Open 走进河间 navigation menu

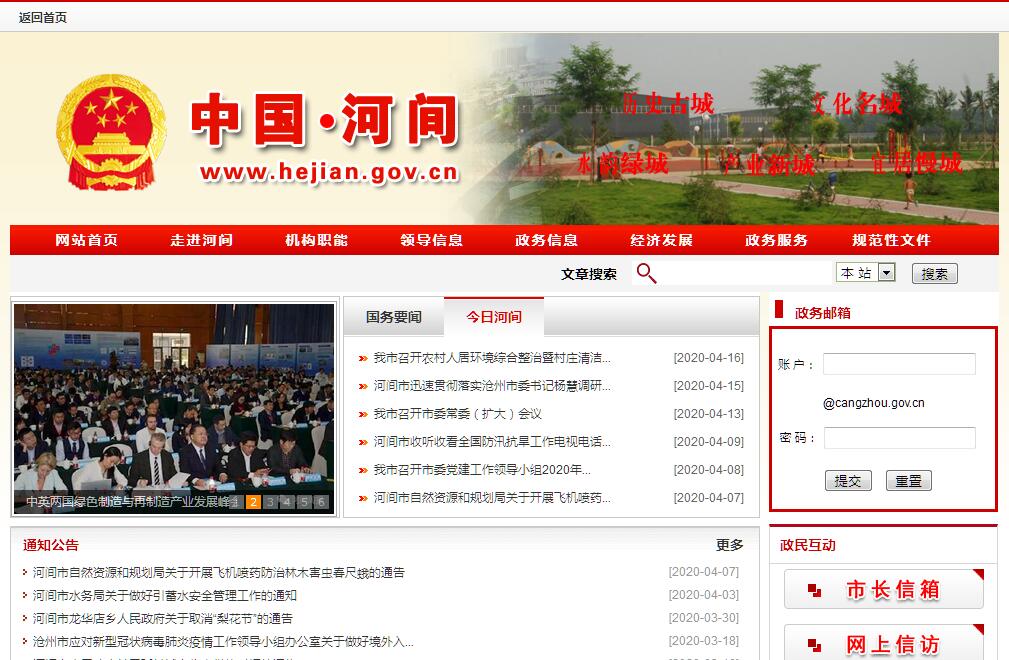pyautogui.click(x=201, y=240)
